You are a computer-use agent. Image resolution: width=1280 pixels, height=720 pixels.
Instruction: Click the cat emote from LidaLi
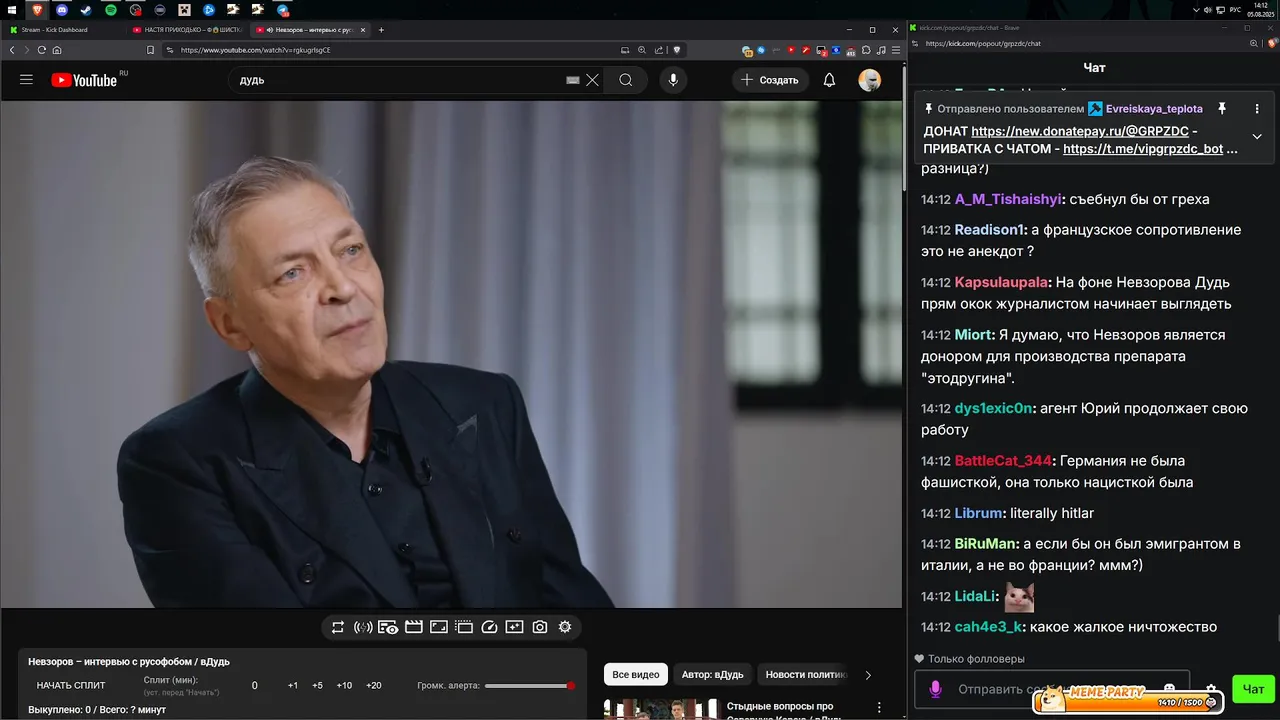click(1019, 597)
